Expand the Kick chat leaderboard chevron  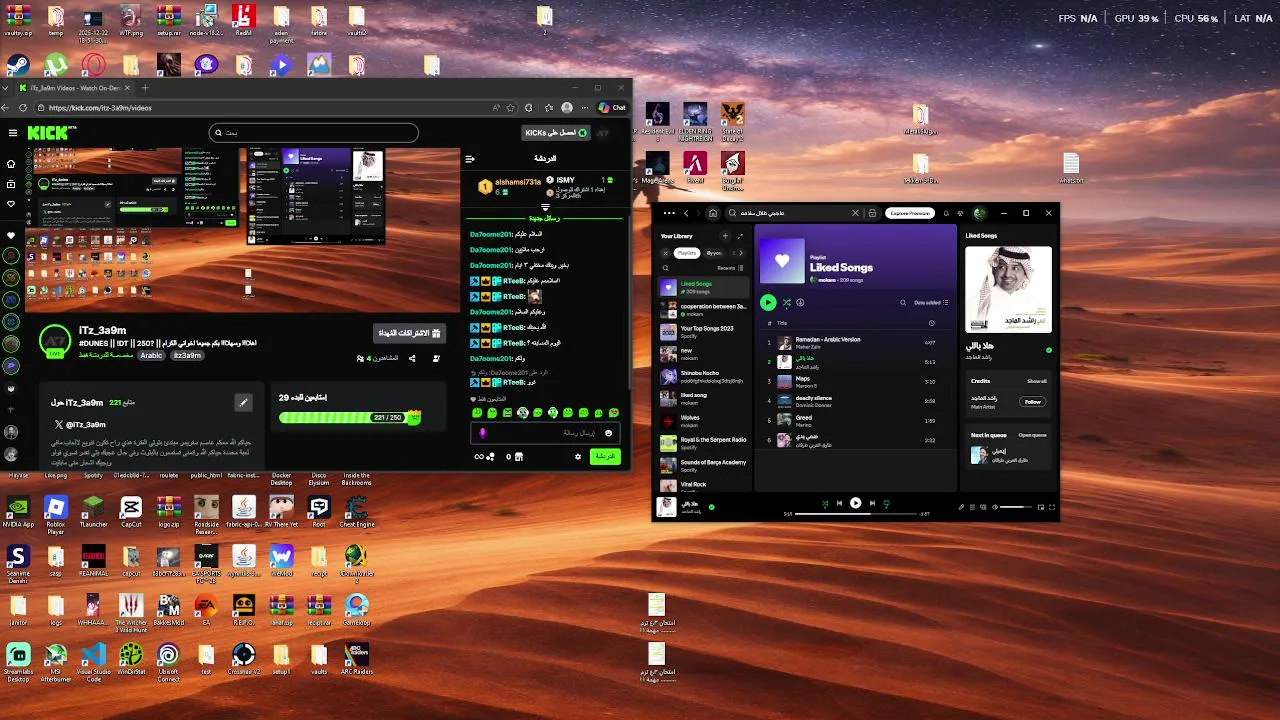[545, 207]
